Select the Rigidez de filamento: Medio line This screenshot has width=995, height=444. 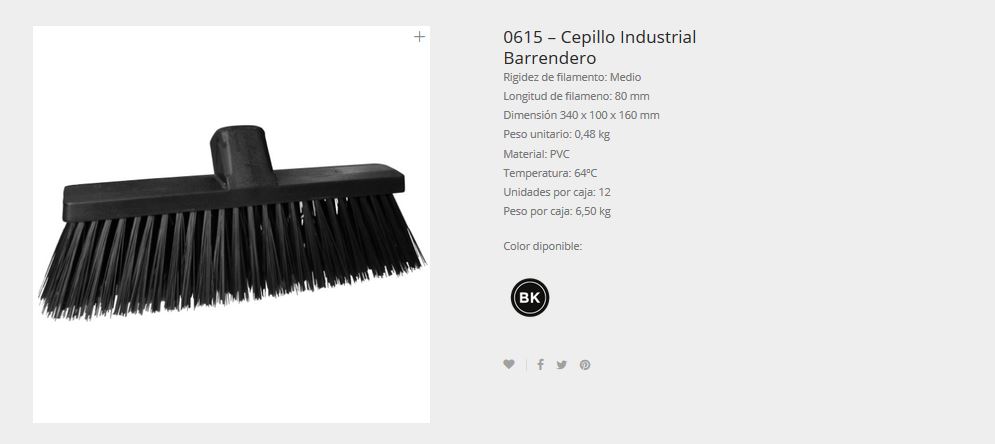coord(572,77)
